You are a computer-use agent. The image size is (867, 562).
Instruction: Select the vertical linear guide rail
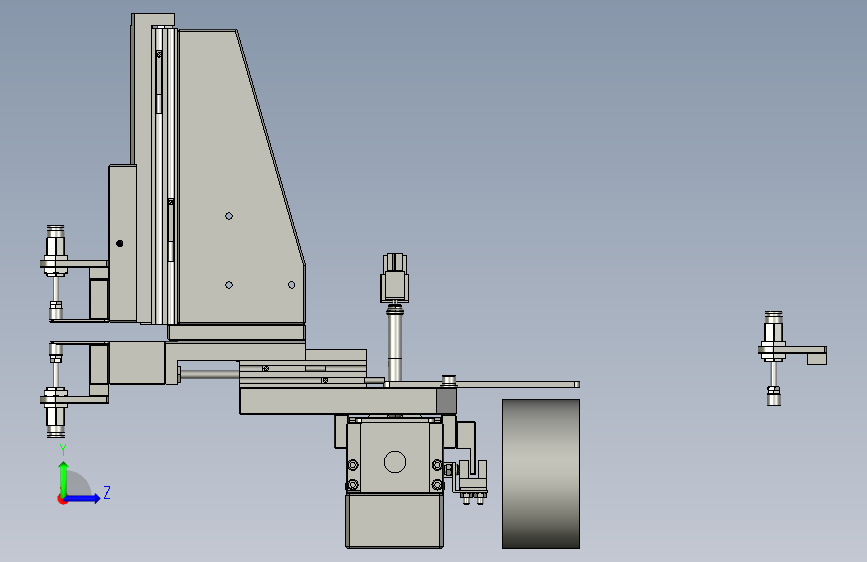[x=165, y=176]
